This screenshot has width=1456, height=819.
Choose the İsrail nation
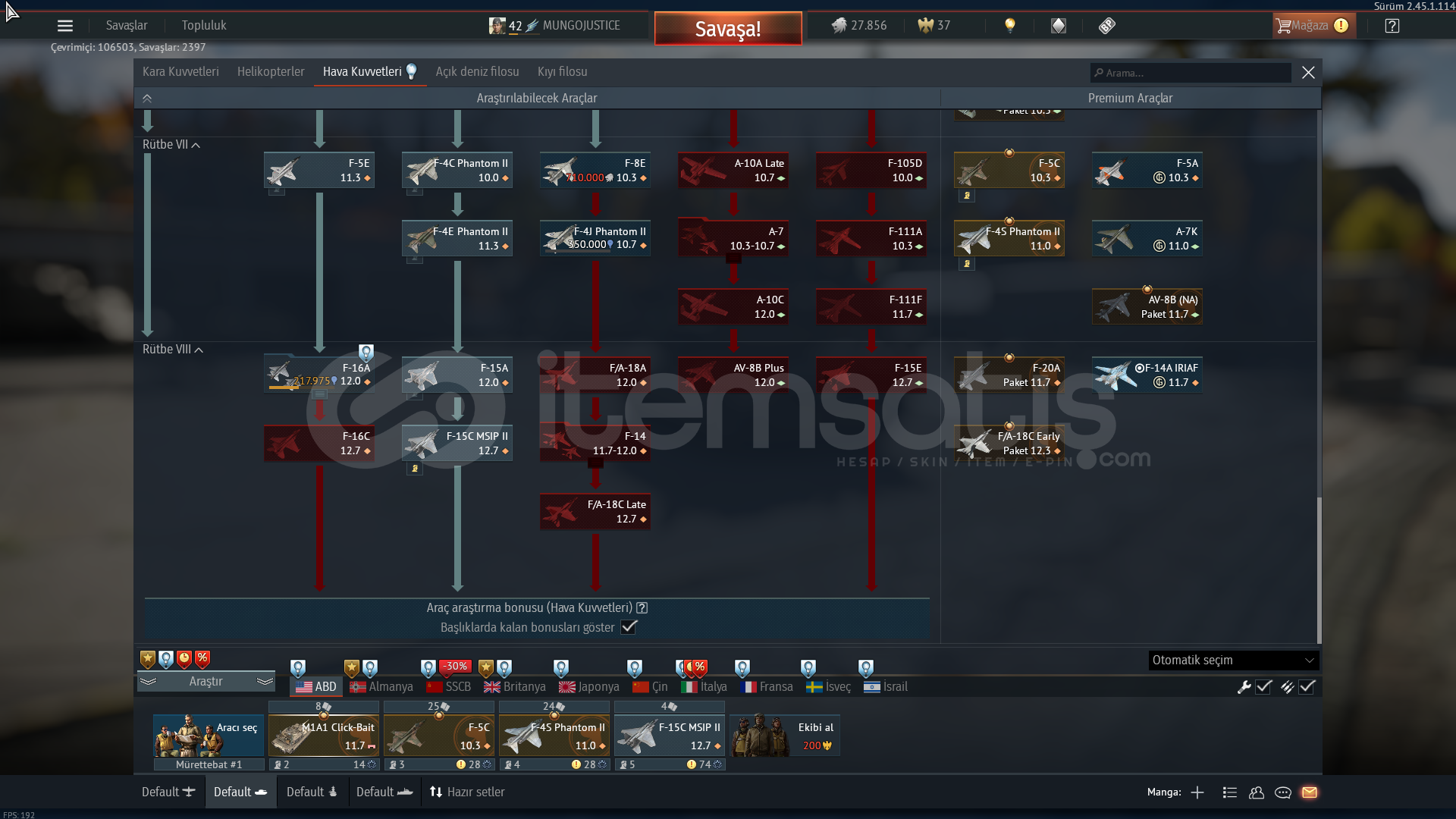click(x=886, y=687)
